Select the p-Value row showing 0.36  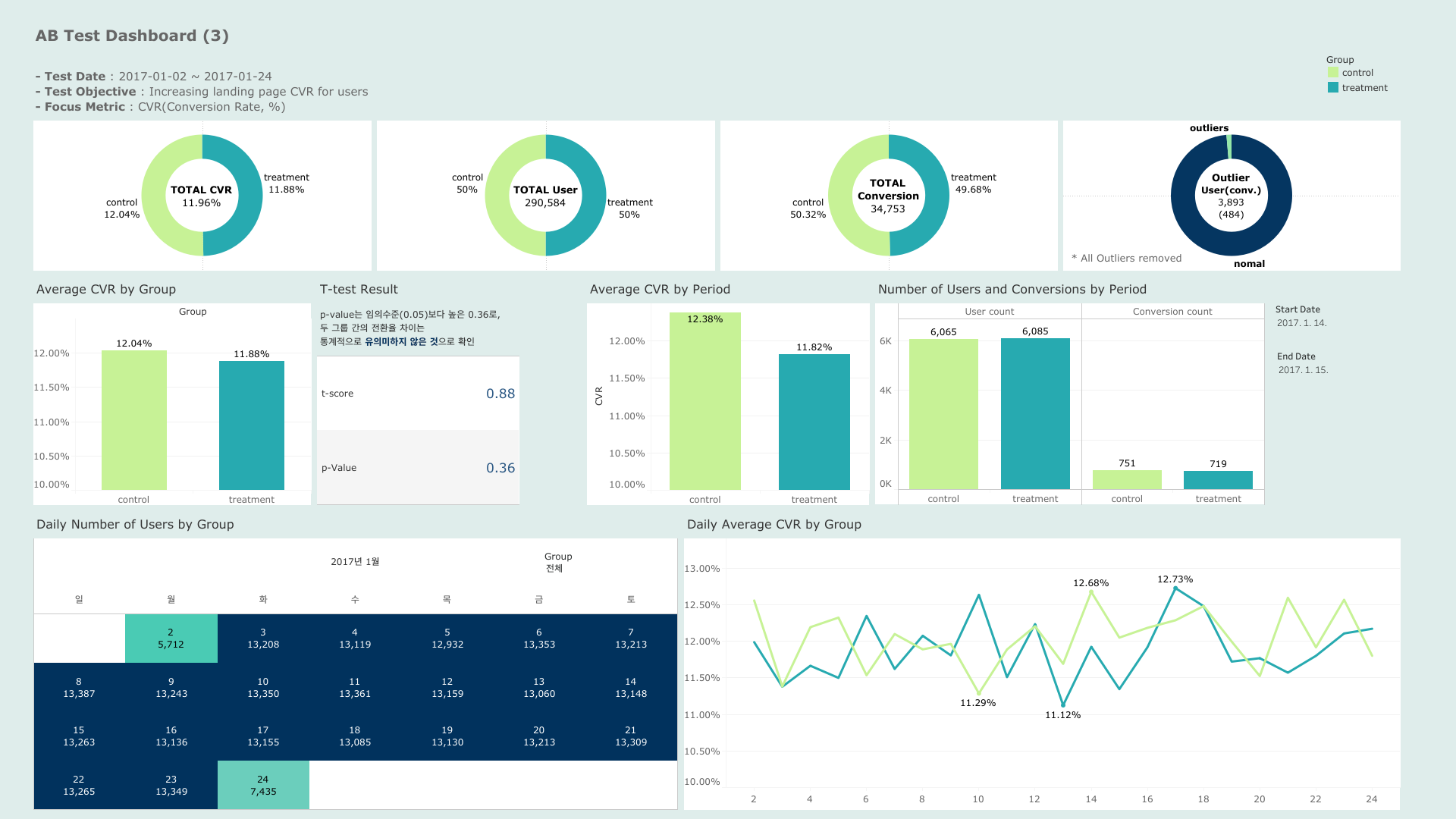(418, 468)
